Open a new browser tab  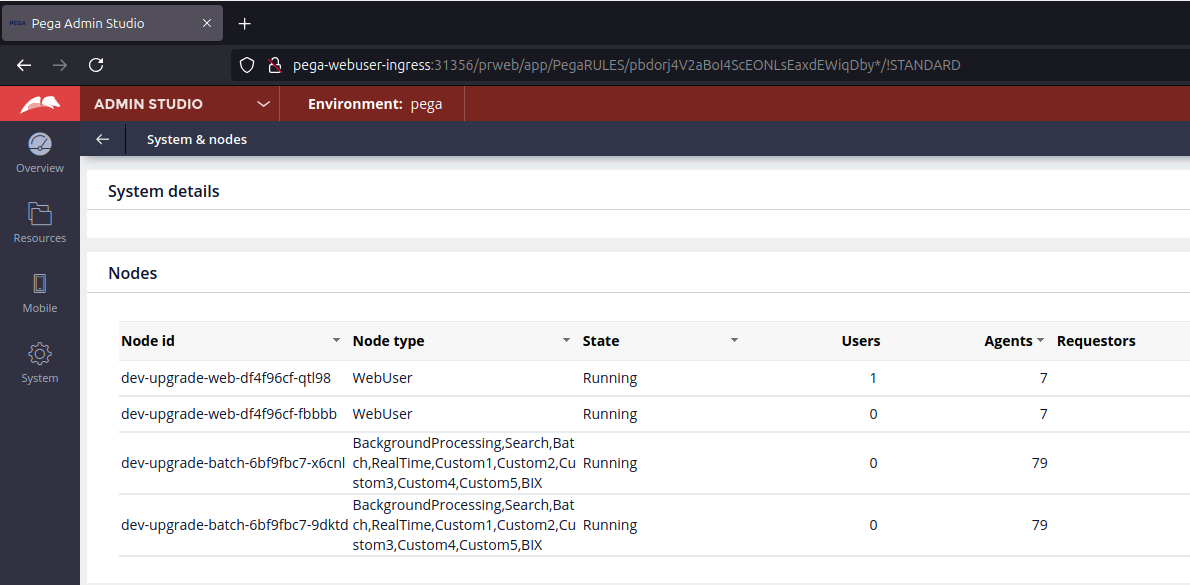(x=245, y=24)
